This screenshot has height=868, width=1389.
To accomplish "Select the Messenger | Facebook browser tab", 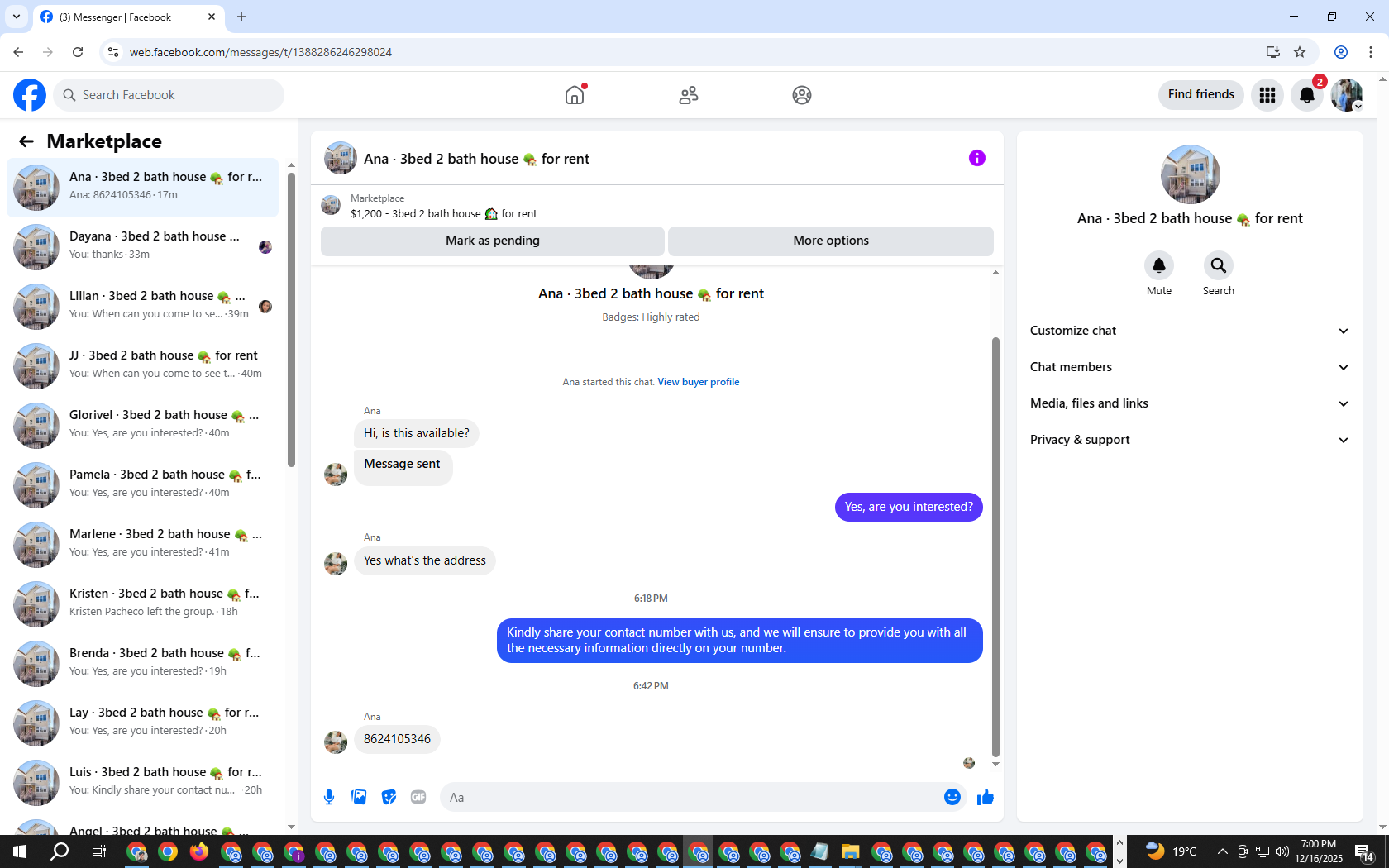I will click(128, 17).
